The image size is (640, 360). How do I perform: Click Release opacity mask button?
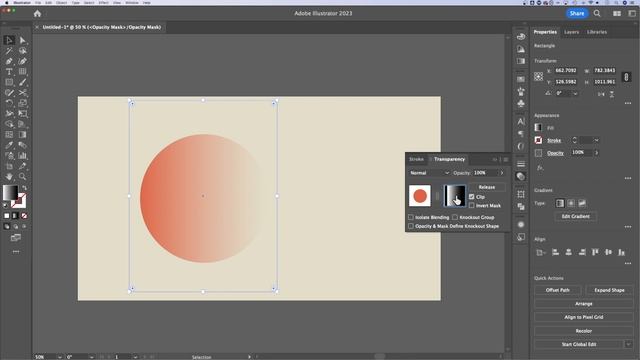487,187
